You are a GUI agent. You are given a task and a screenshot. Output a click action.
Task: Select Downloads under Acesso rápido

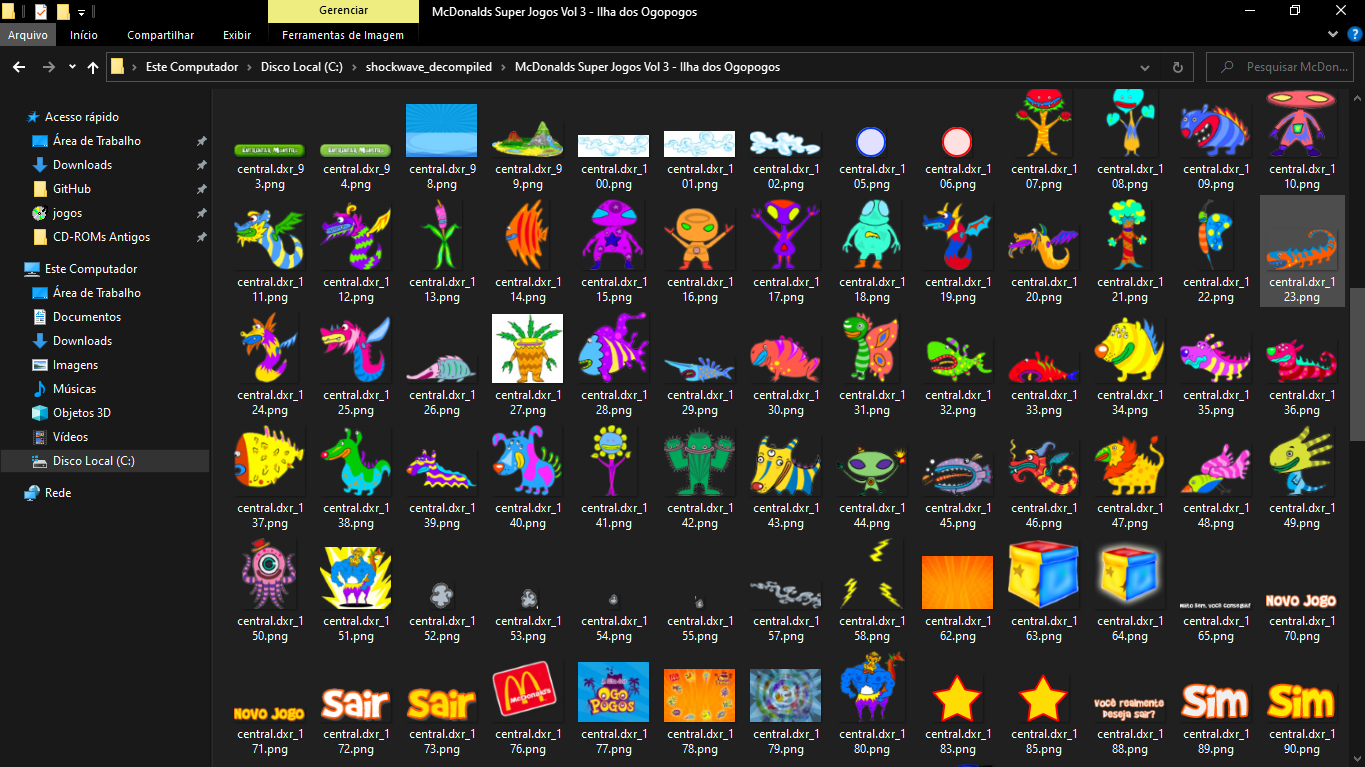[82, 165]
